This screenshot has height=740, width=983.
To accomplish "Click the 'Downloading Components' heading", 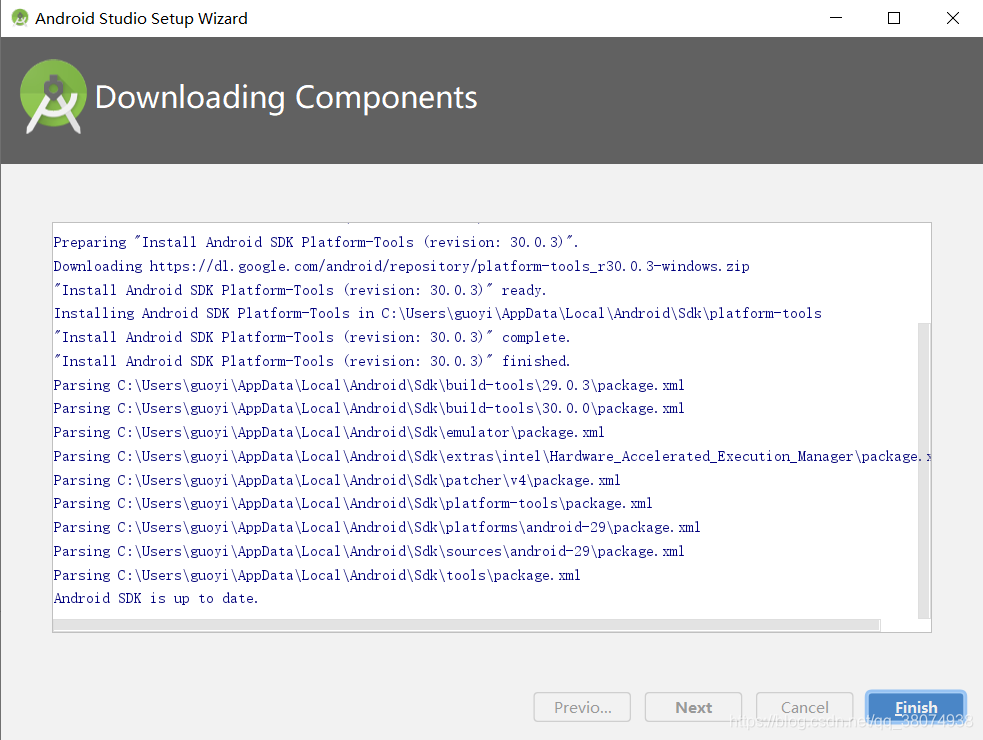I will pyautogui.click(x=286, y=97).
